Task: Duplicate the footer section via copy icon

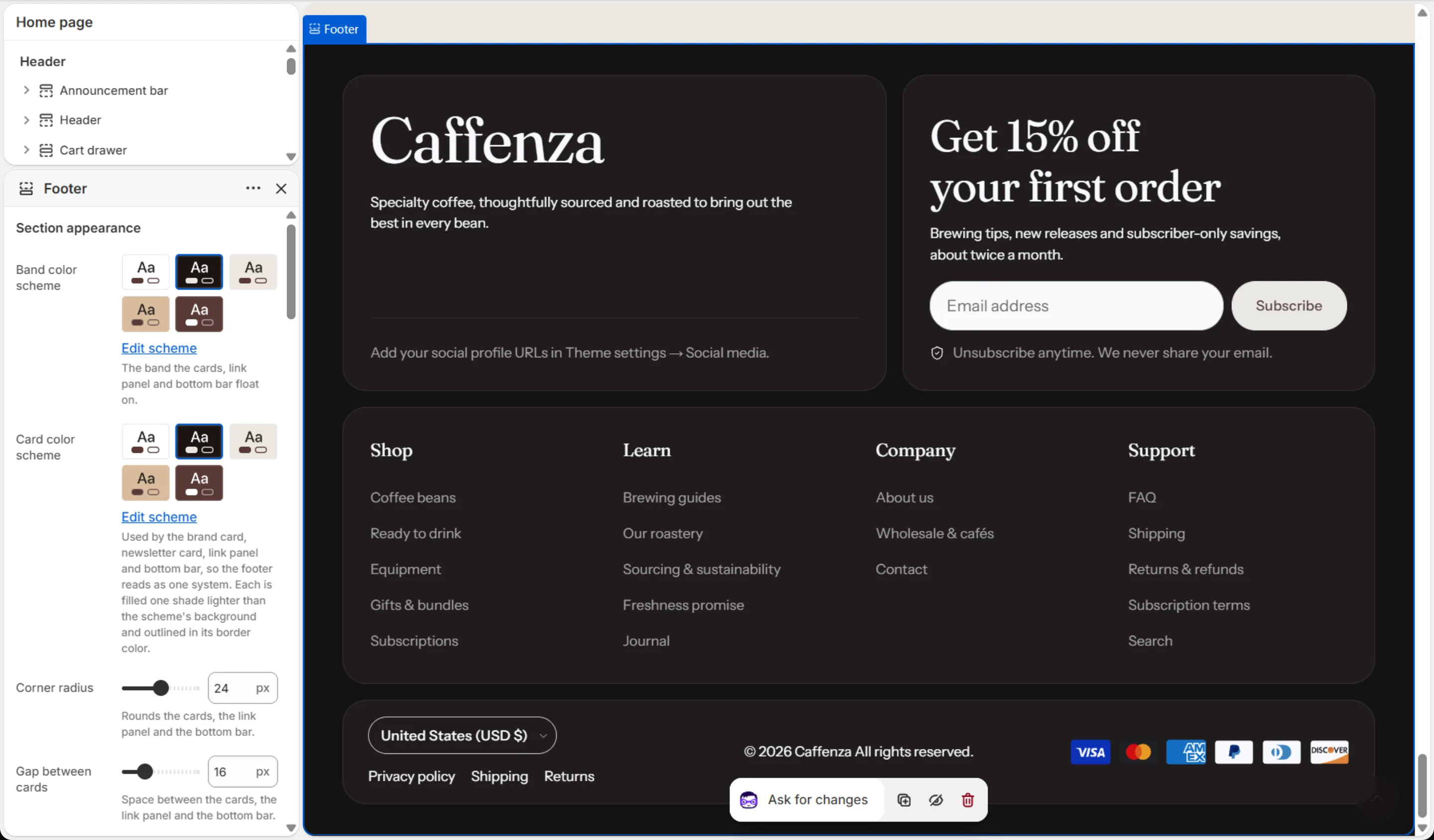Action: 904,800
